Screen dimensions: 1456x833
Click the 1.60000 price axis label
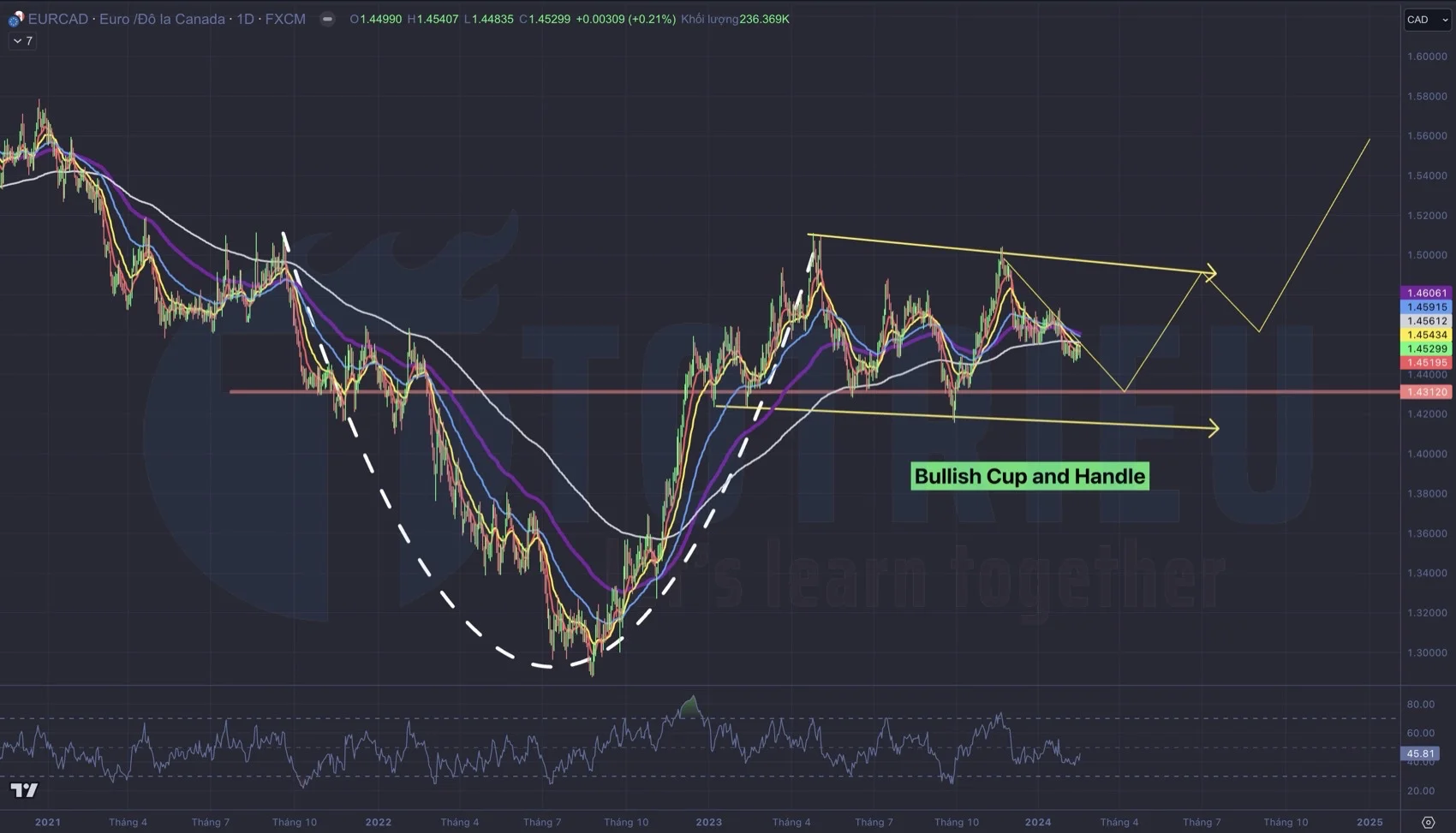point(1427,57)
